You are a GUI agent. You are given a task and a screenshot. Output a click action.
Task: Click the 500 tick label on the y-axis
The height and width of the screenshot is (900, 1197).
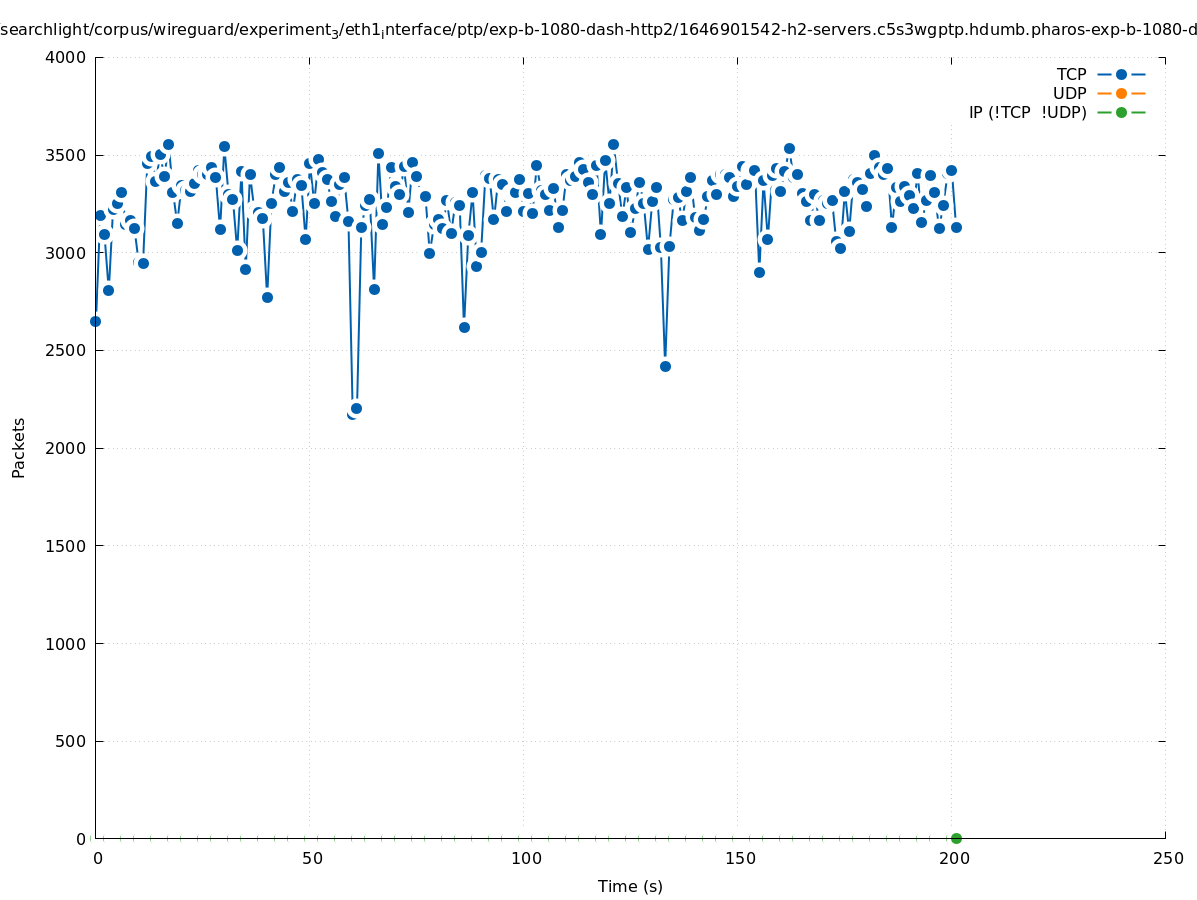(70, 741)
